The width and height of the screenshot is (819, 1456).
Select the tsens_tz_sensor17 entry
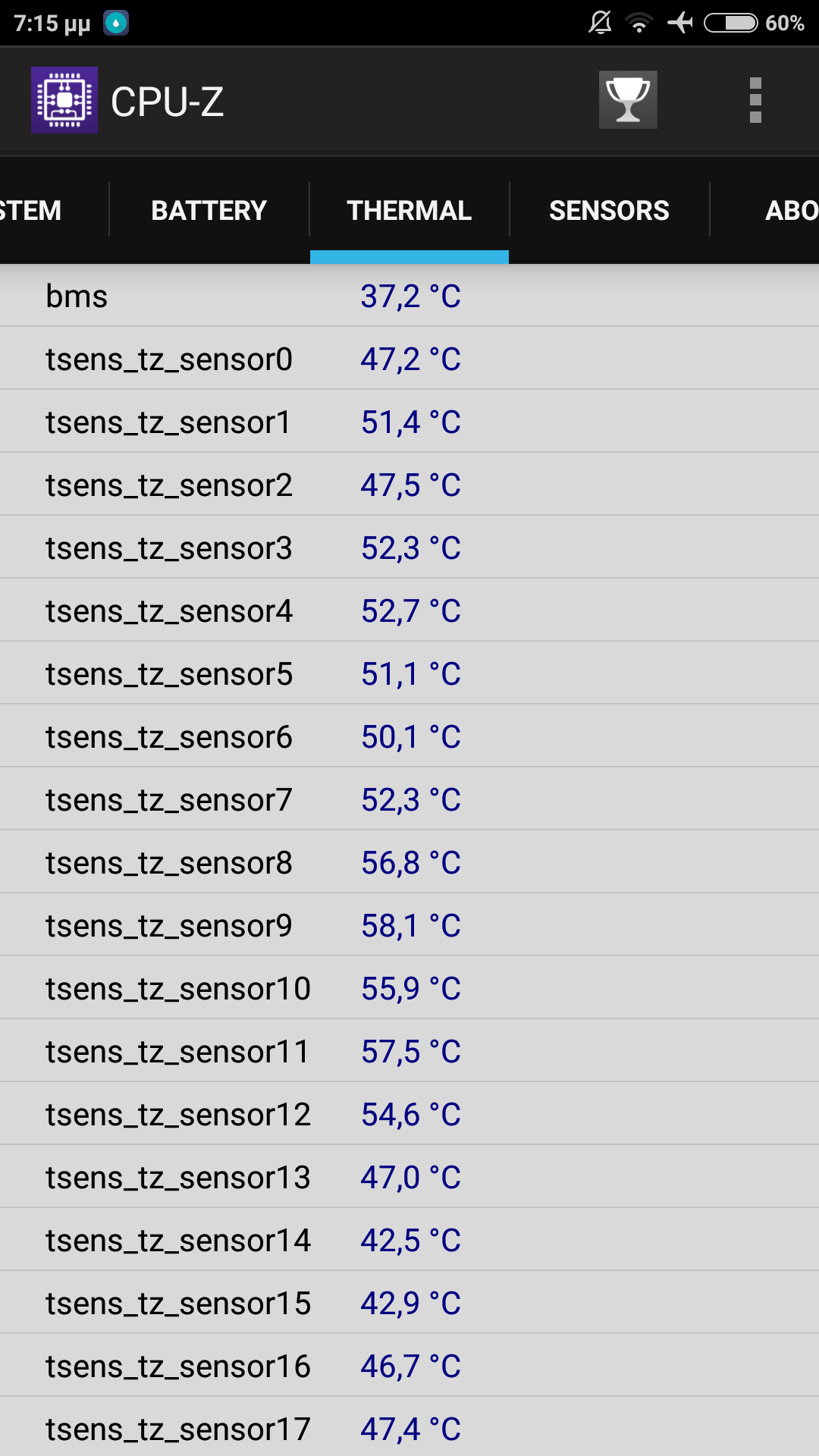pos(409,1429)
